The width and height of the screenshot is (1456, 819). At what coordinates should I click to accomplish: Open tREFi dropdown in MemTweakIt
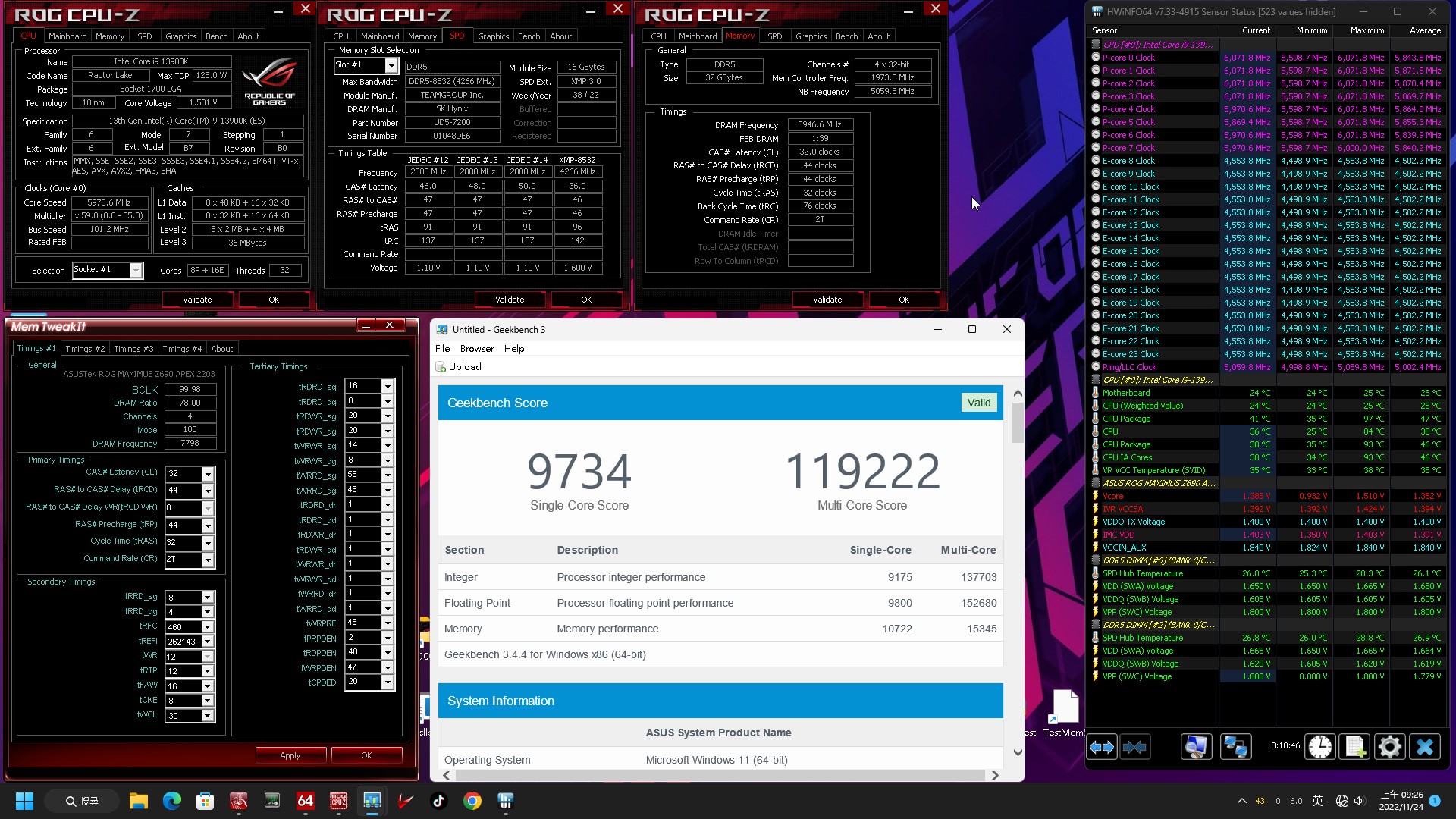tap(207, 642)
